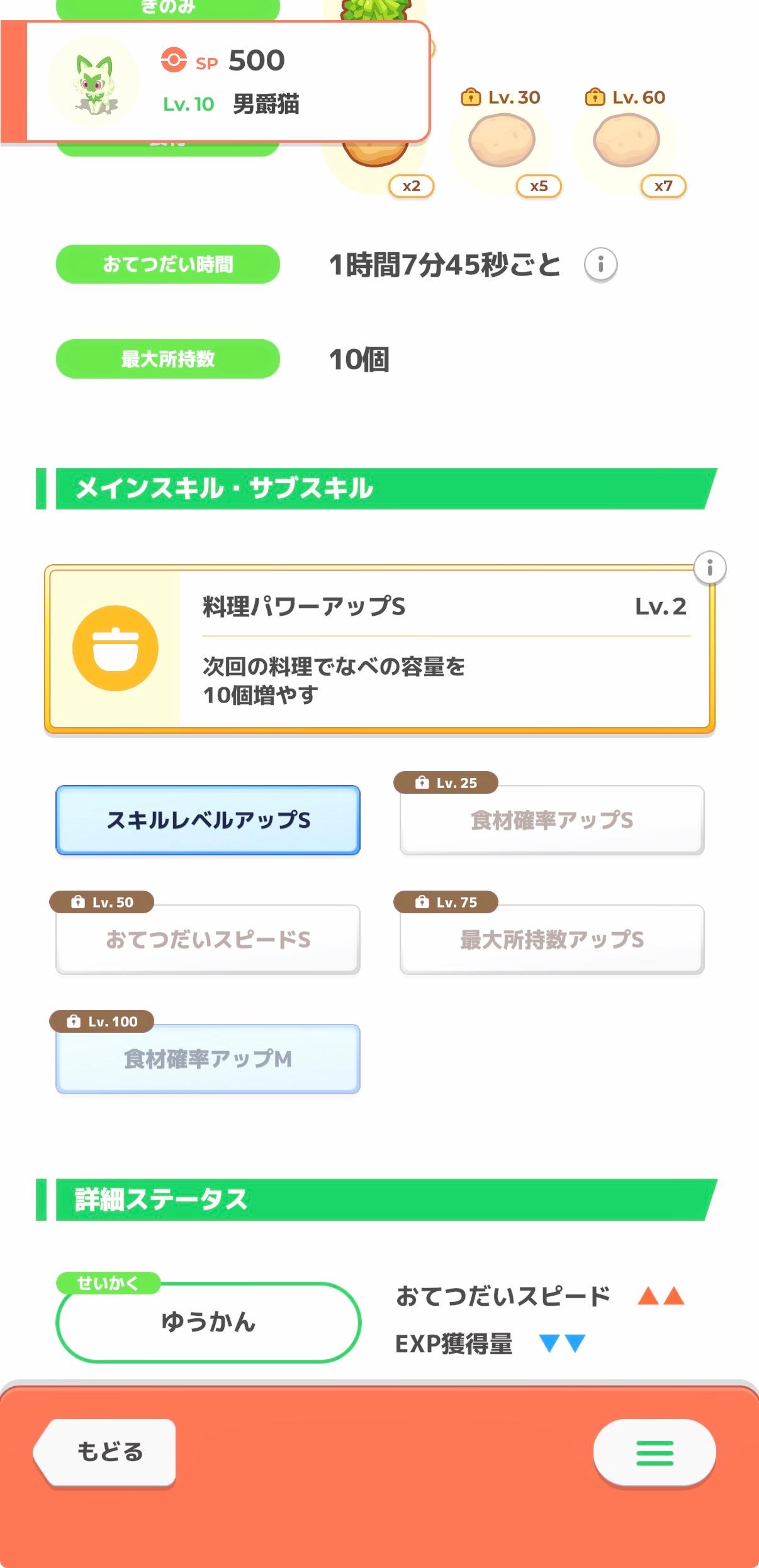Tap the orange cooking pot skill icon
759x1568 pixels.
115,648
